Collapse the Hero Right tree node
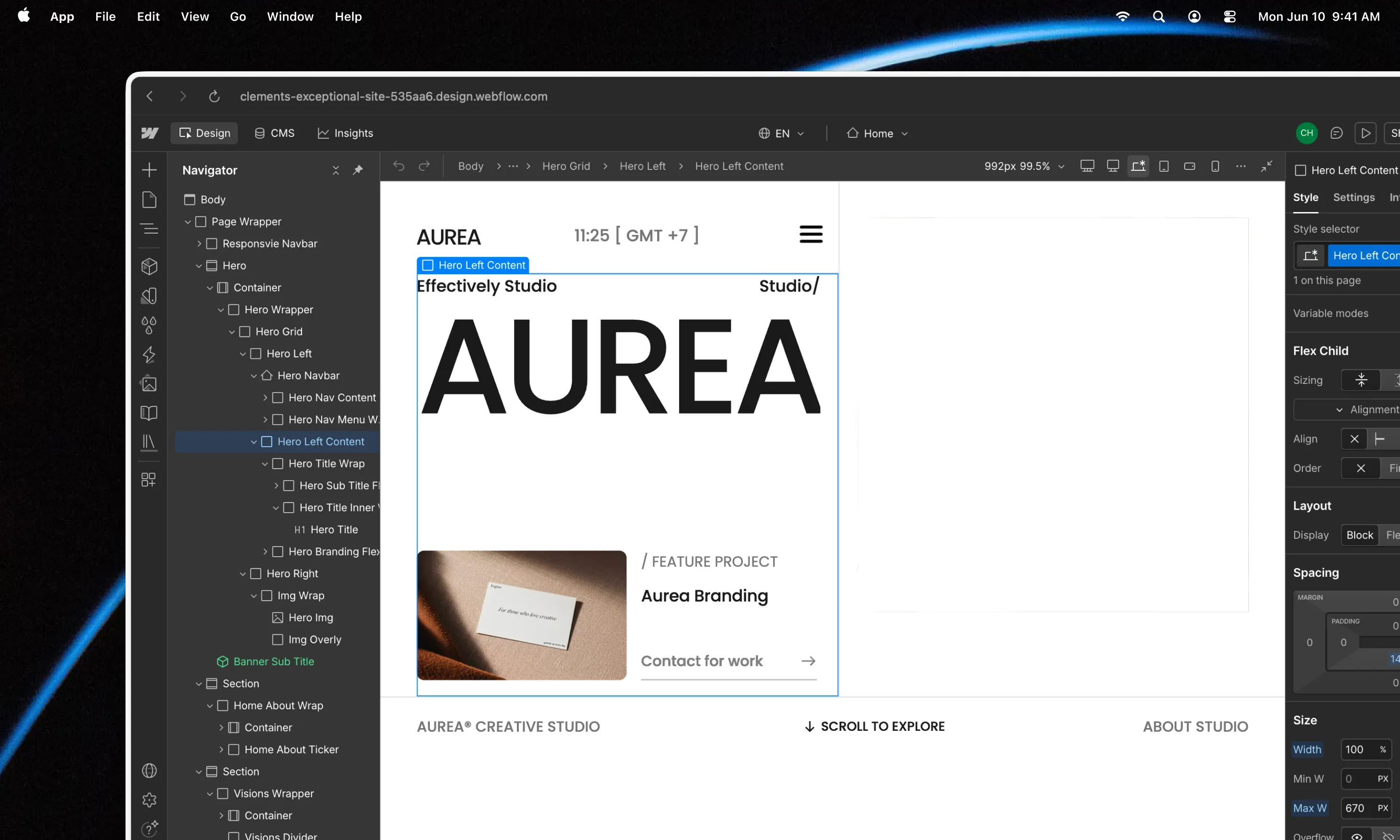1400x840 pixels. 243,573
